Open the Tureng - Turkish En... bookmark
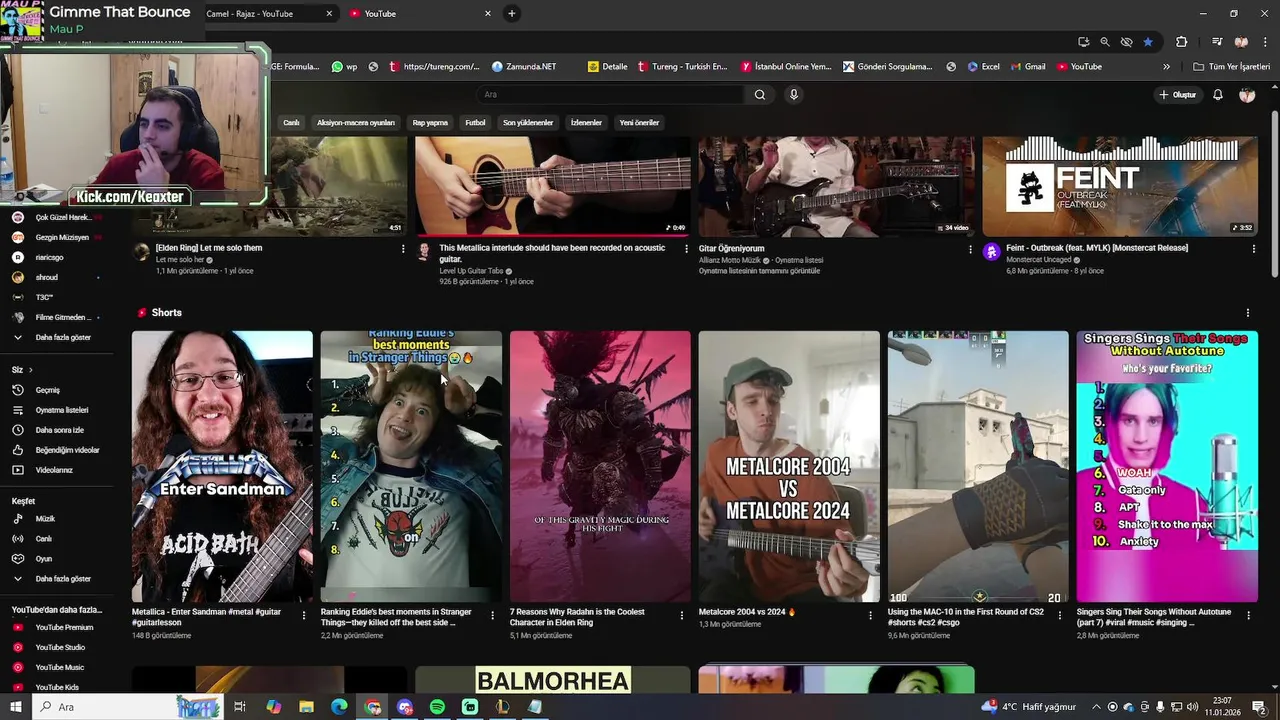This screenshot has height=720, width=1280. 683,67
